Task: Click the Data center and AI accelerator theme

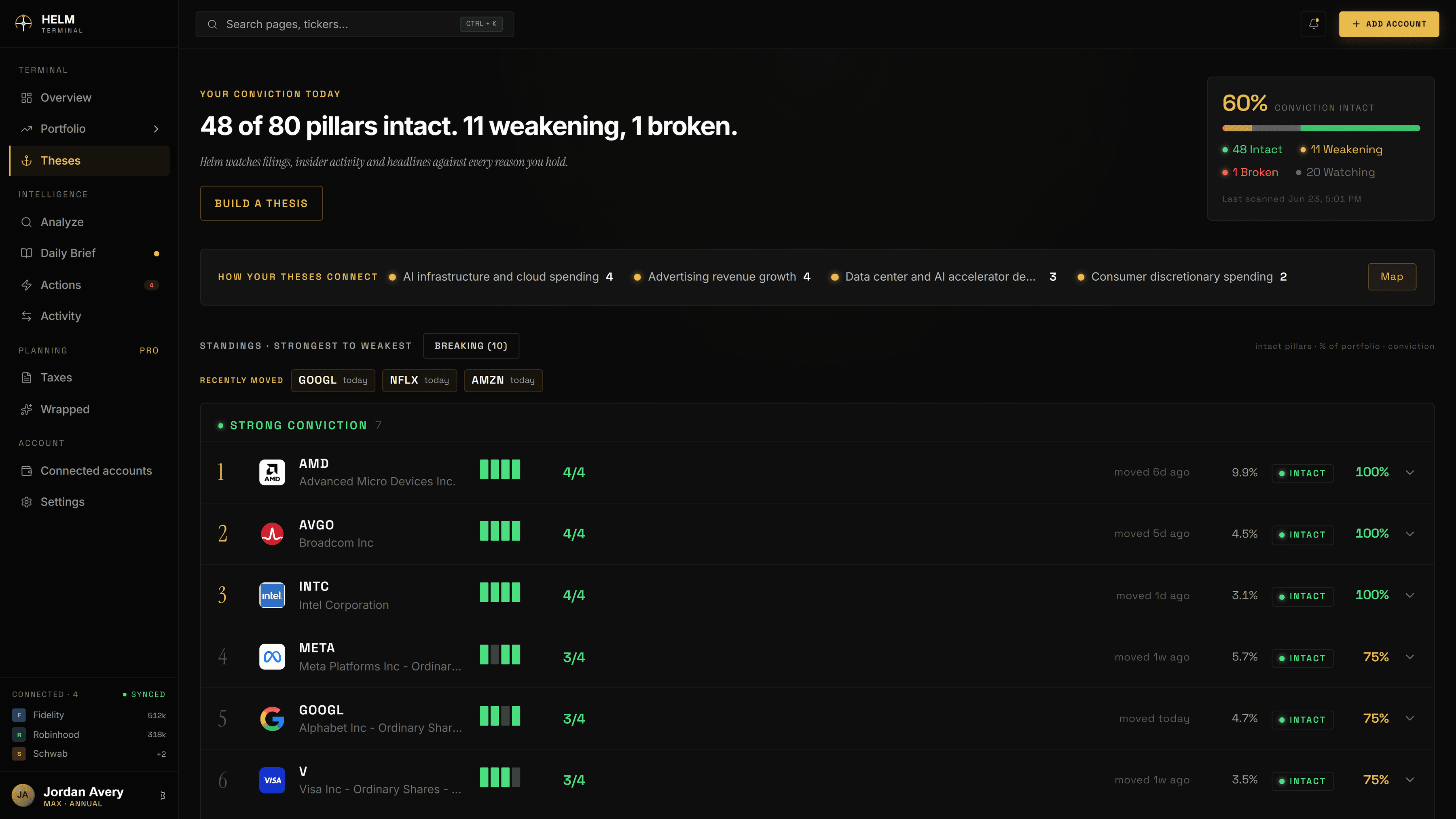Action: coord(944,277)
